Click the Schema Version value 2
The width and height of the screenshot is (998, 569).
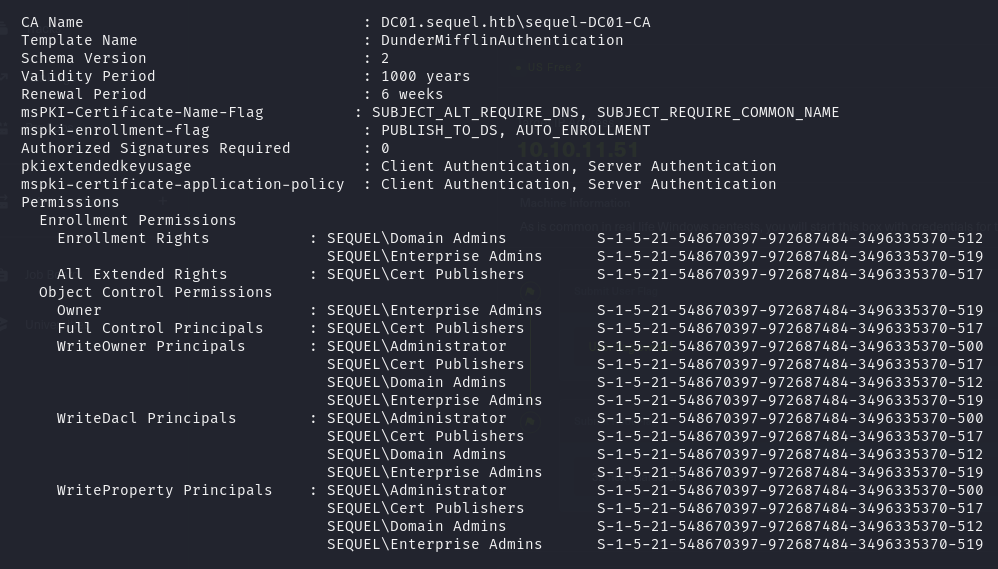(x=385, y=58)
